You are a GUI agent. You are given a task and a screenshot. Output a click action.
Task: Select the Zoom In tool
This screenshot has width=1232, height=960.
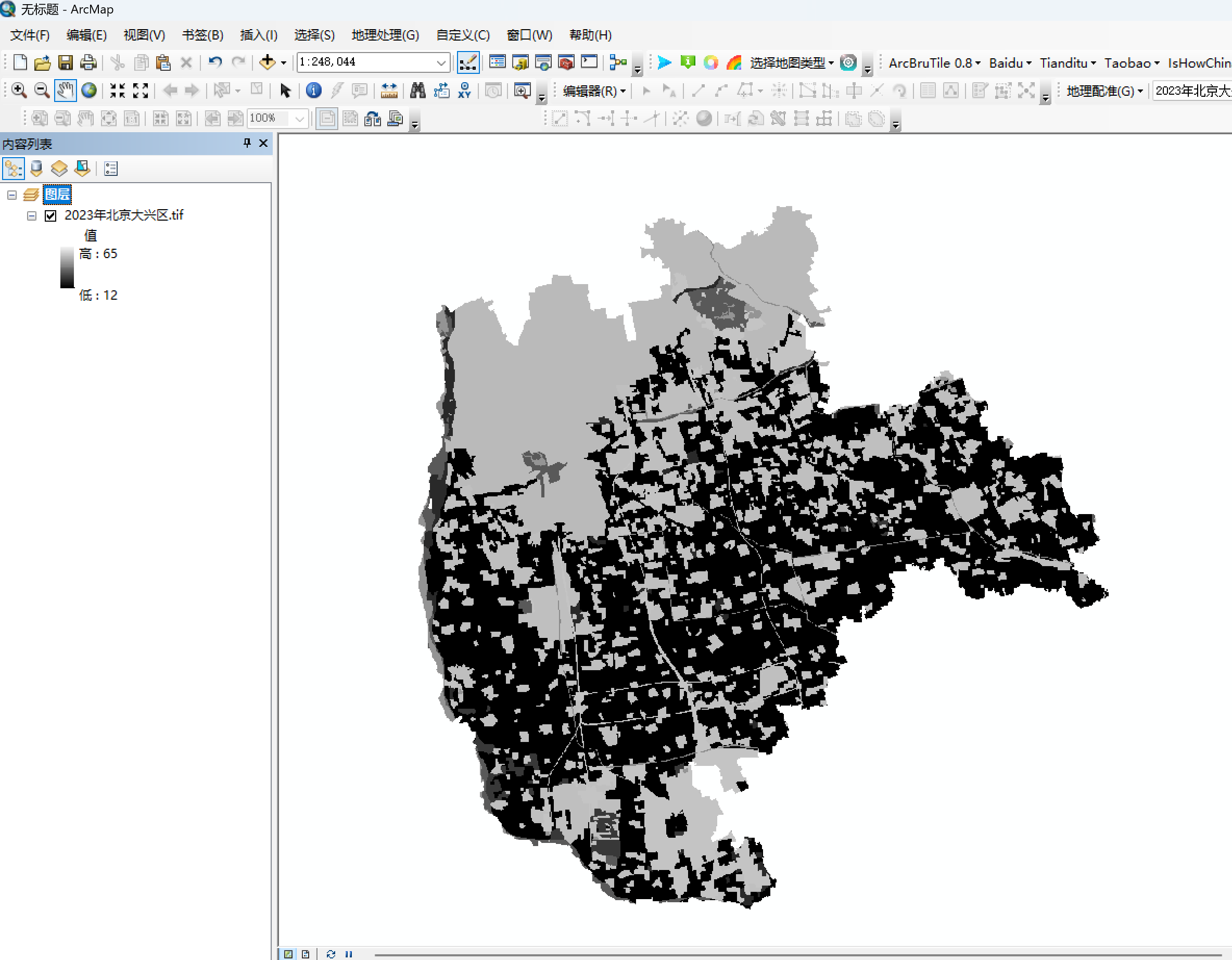19,90
